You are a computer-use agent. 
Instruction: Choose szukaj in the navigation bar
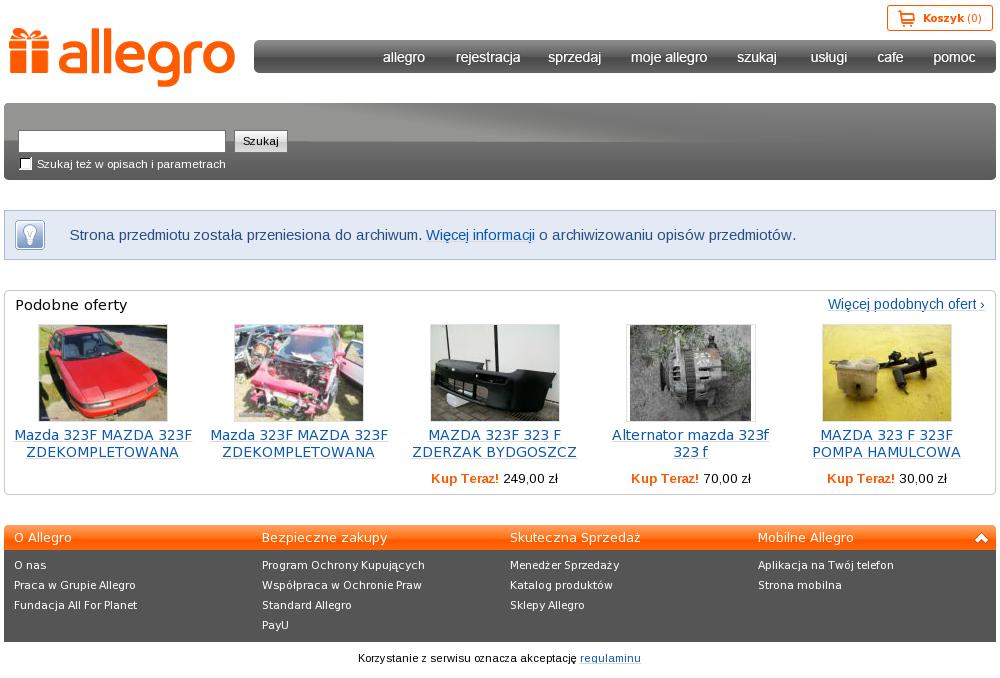pos(757,57)
